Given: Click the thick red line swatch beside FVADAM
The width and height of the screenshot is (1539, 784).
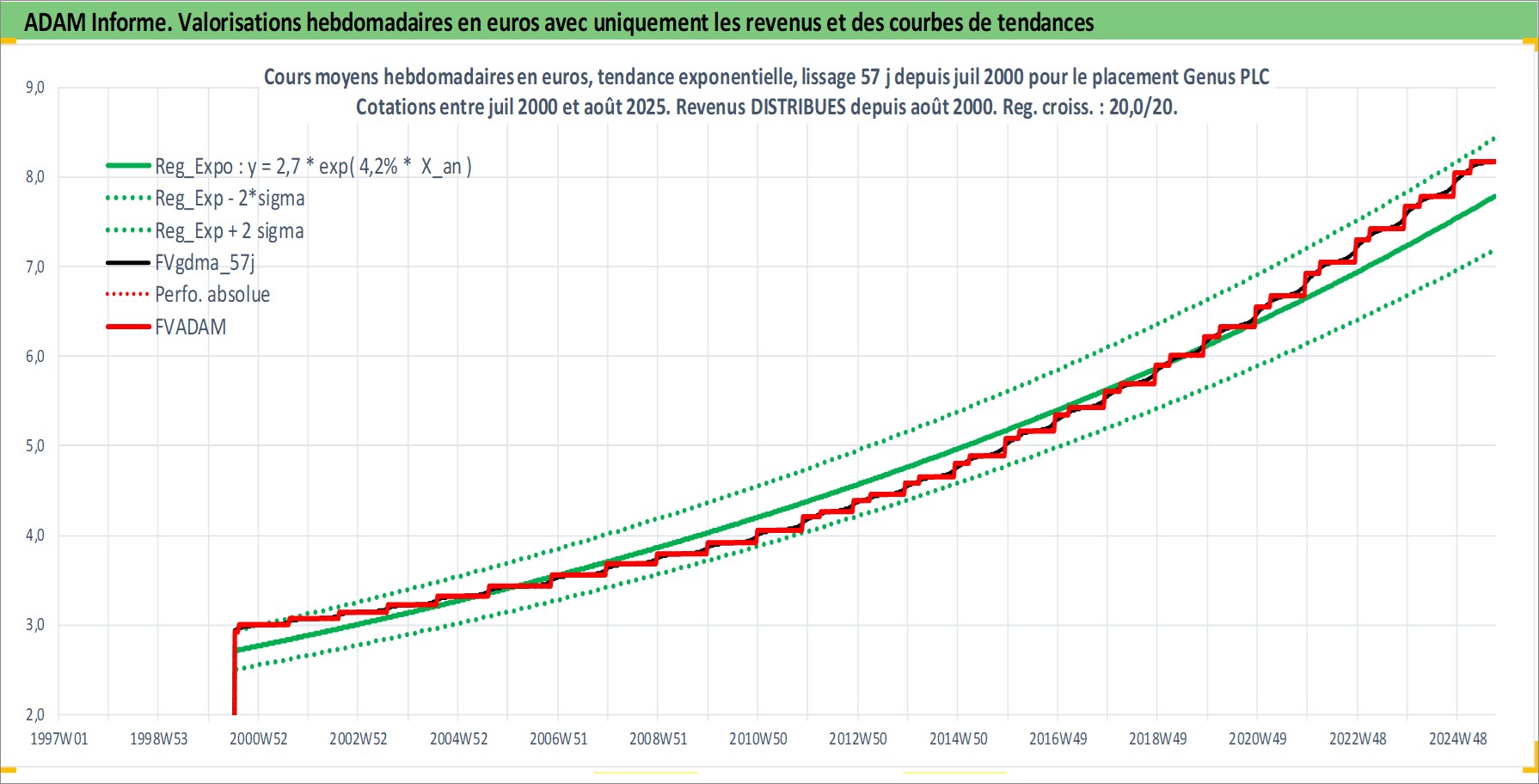Looking at the screenshot, I should coord(128,328).
